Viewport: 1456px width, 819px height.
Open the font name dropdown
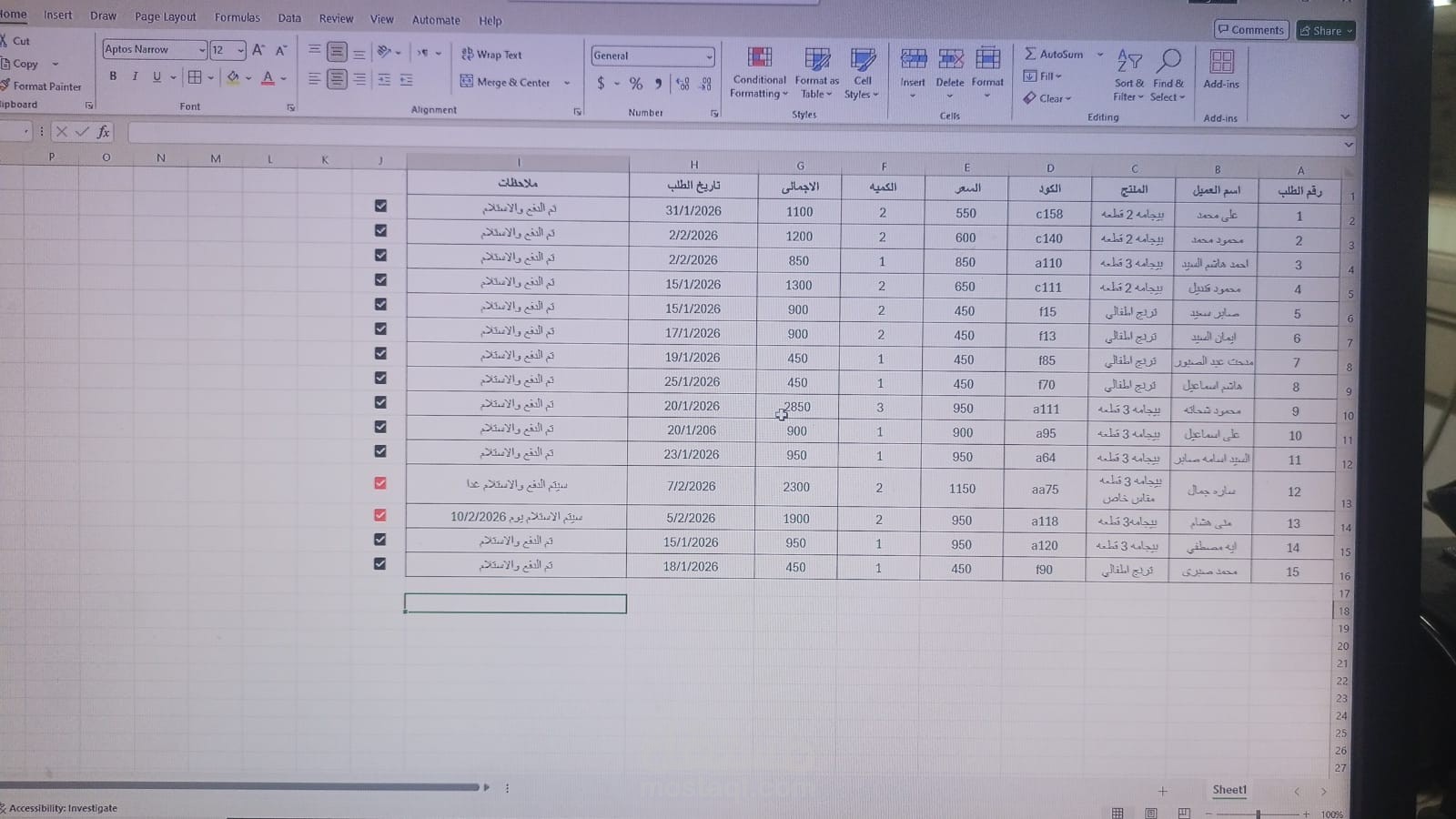202,49
